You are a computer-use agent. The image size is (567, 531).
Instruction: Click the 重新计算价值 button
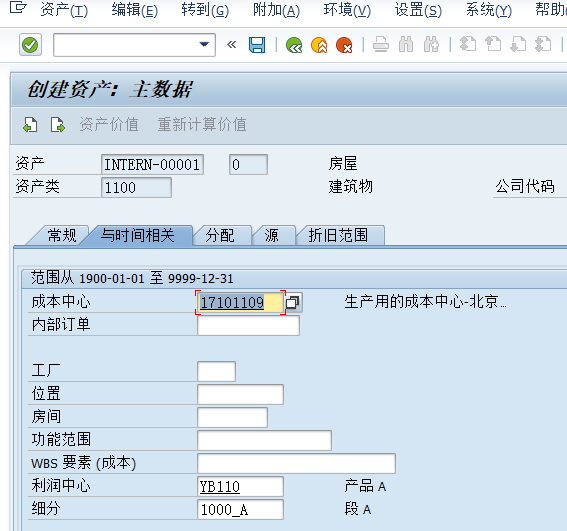pos(202,125)
